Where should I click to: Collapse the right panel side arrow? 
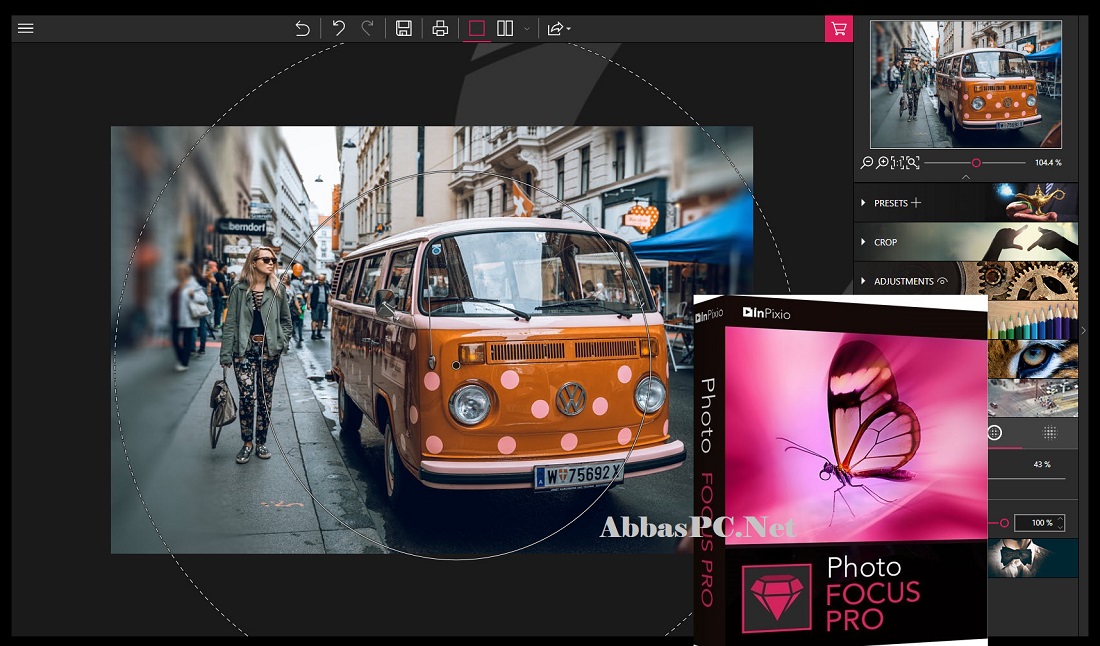pyautogui.click(x=1085, y=330)
